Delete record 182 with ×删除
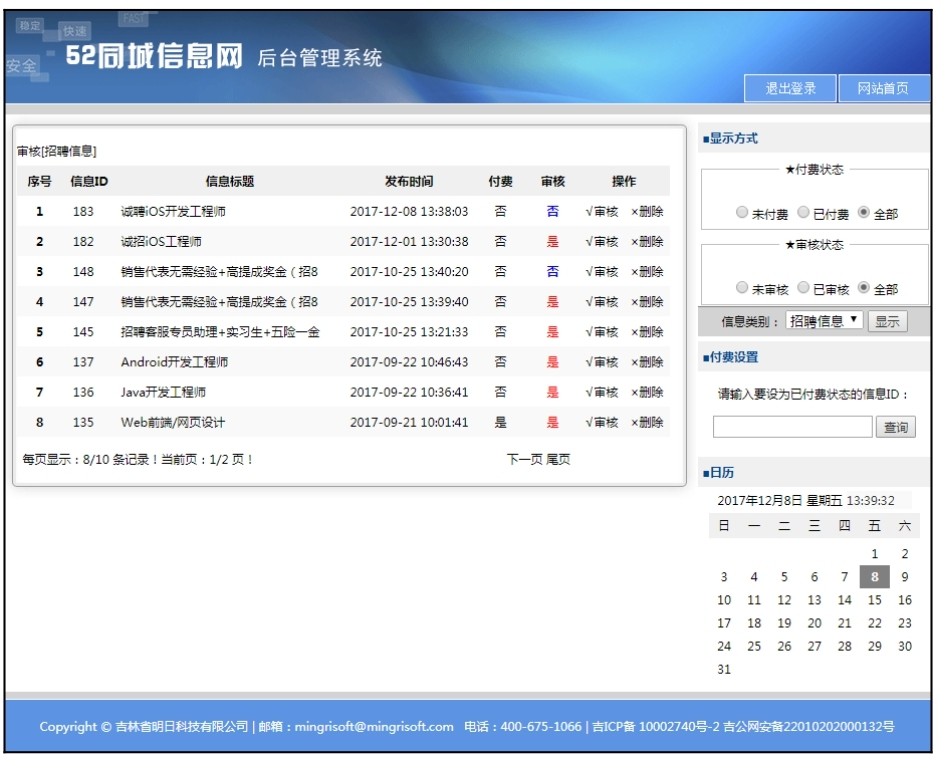 point(647,242)
